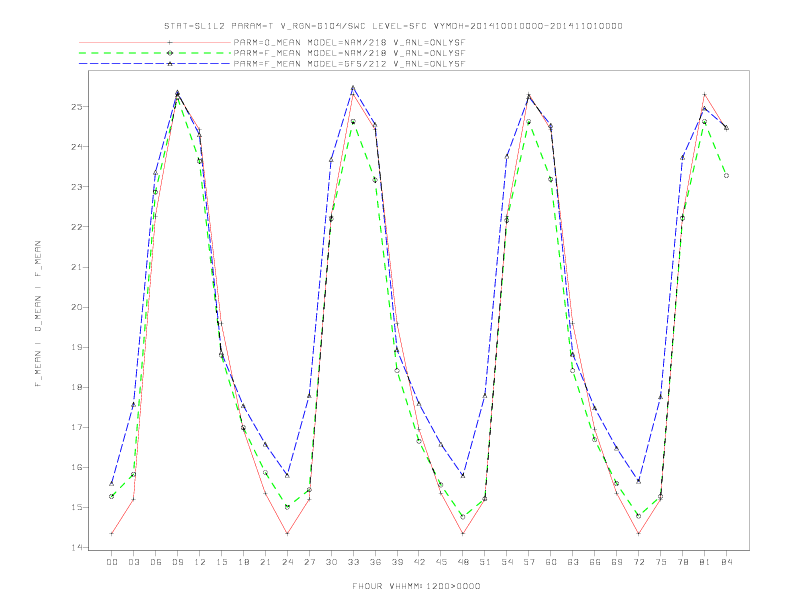Screen dimensions: 792x612
Task: Click x-axis tick label 54
Action: click(507, 562)
